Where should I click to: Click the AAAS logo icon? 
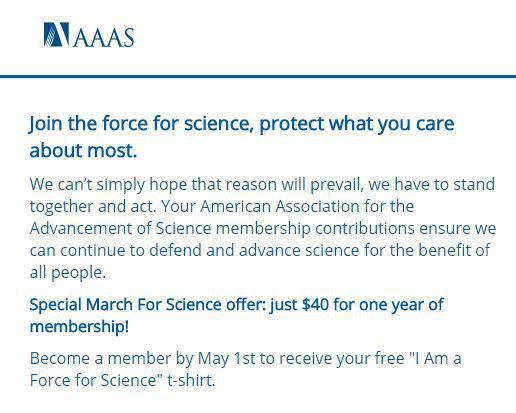tap(57, 34)
